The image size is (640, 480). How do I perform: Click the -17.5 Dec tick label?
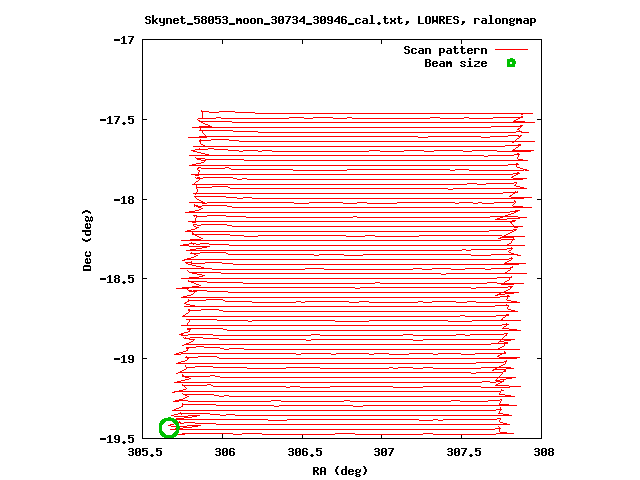[x=117, y=120]
